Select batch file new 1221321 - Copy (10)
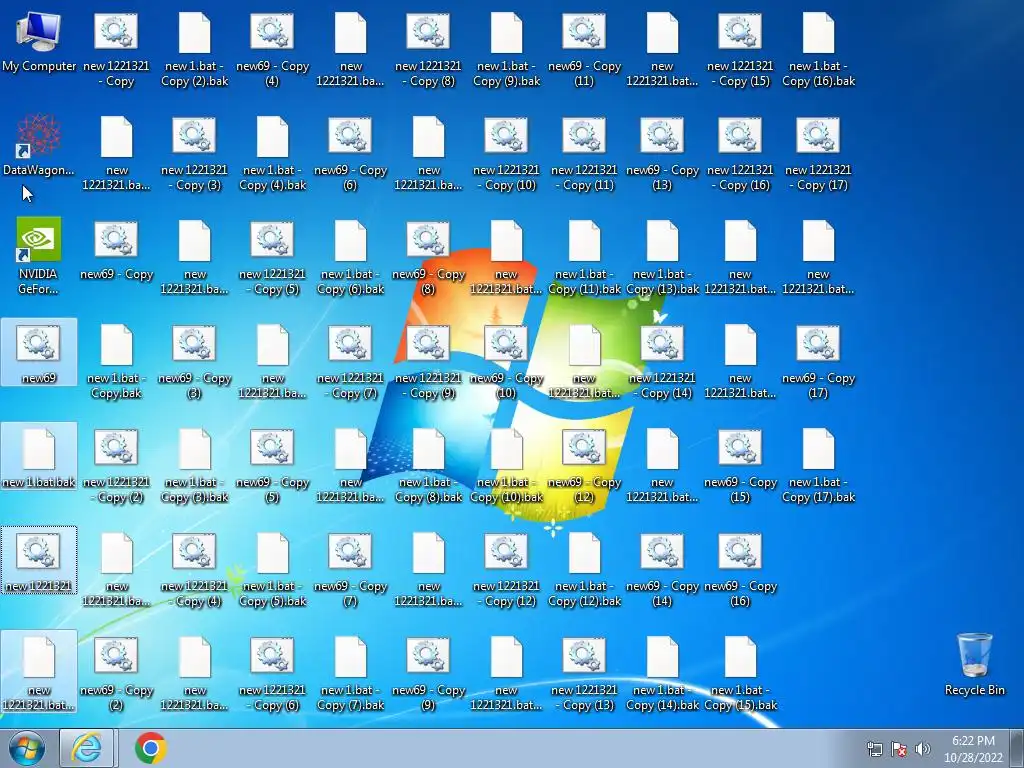Screen dimensions: 1024x768 coord(506,153)
